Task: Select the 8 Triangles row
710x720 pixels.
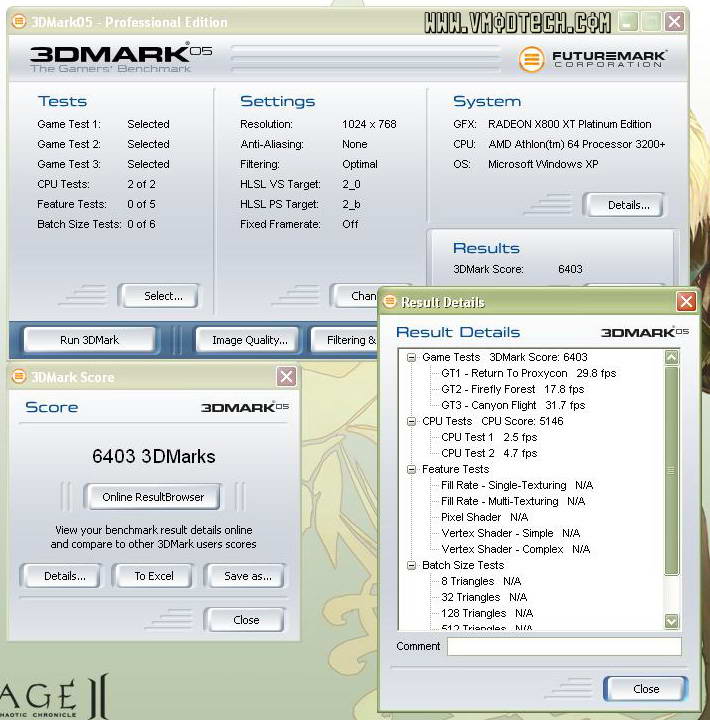Action: [x=481, y=581]
